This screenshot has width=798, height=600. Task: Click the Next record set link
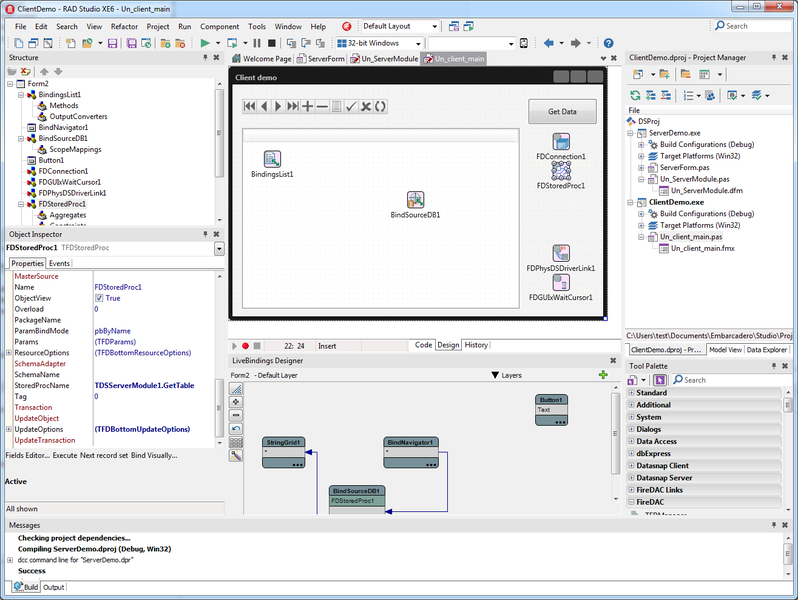click(104, 455)
